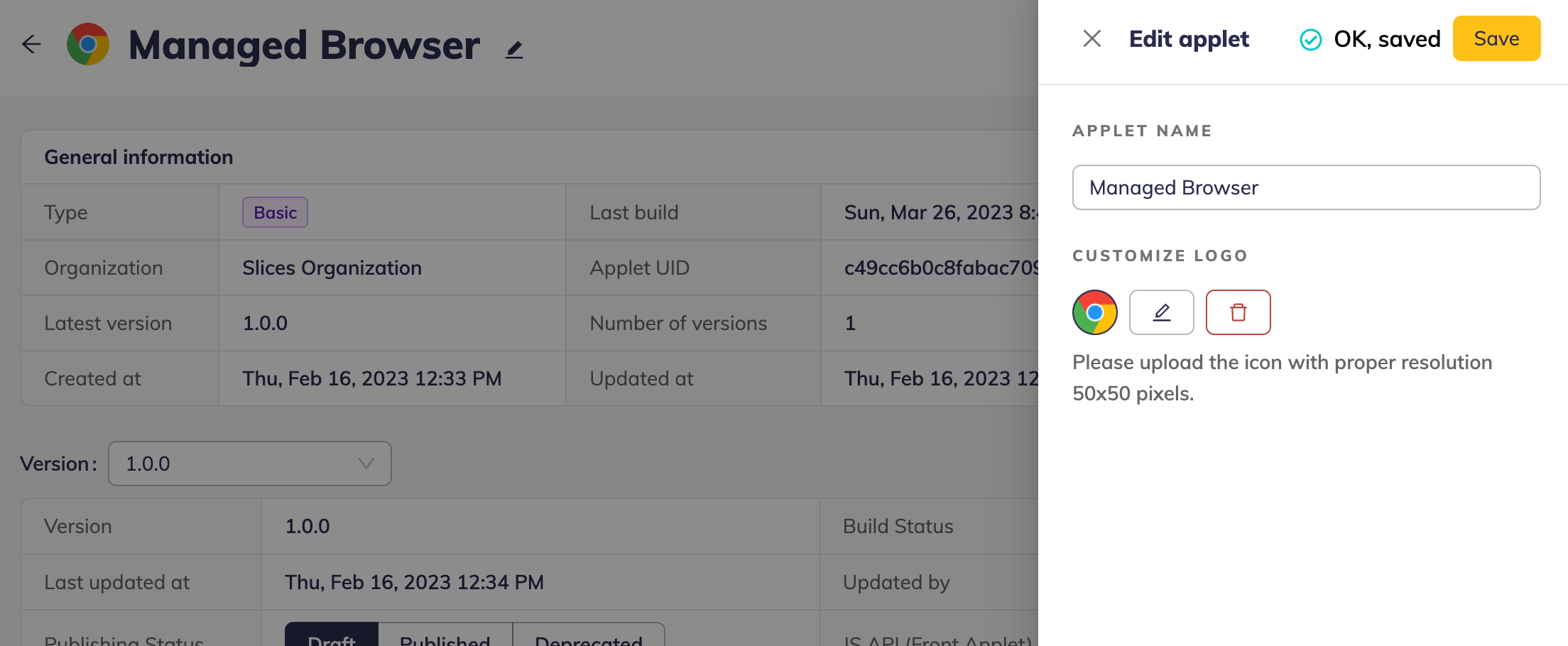Click the Chrome icon in the page header
The image size is (1568, 646).
(x=88, y=44)
